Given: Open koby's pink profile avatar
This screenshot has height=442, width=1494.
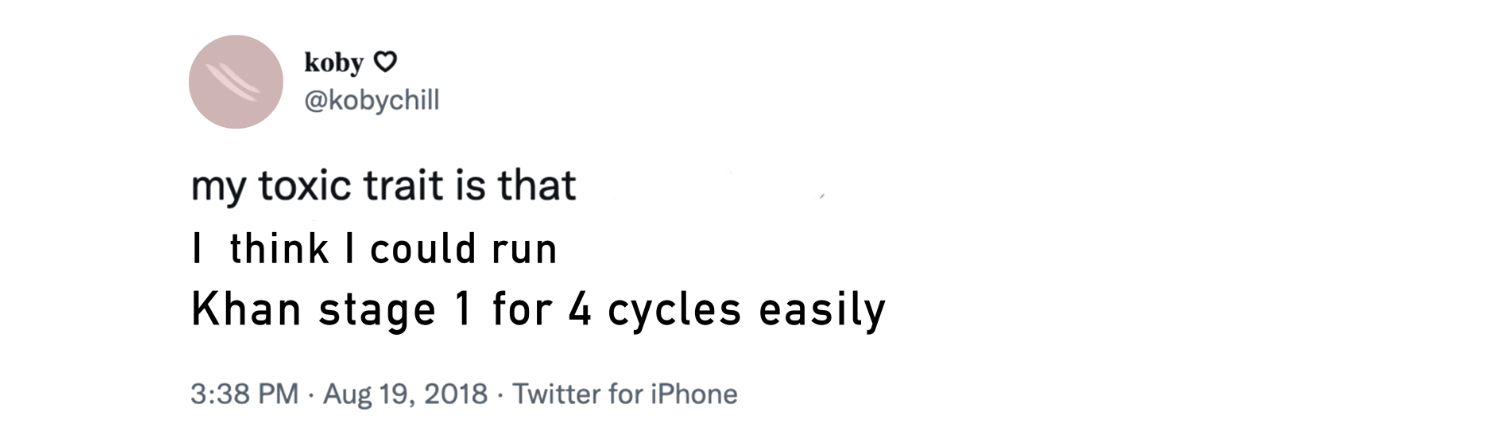Looking at the screenshot, I should pos(236,82).
